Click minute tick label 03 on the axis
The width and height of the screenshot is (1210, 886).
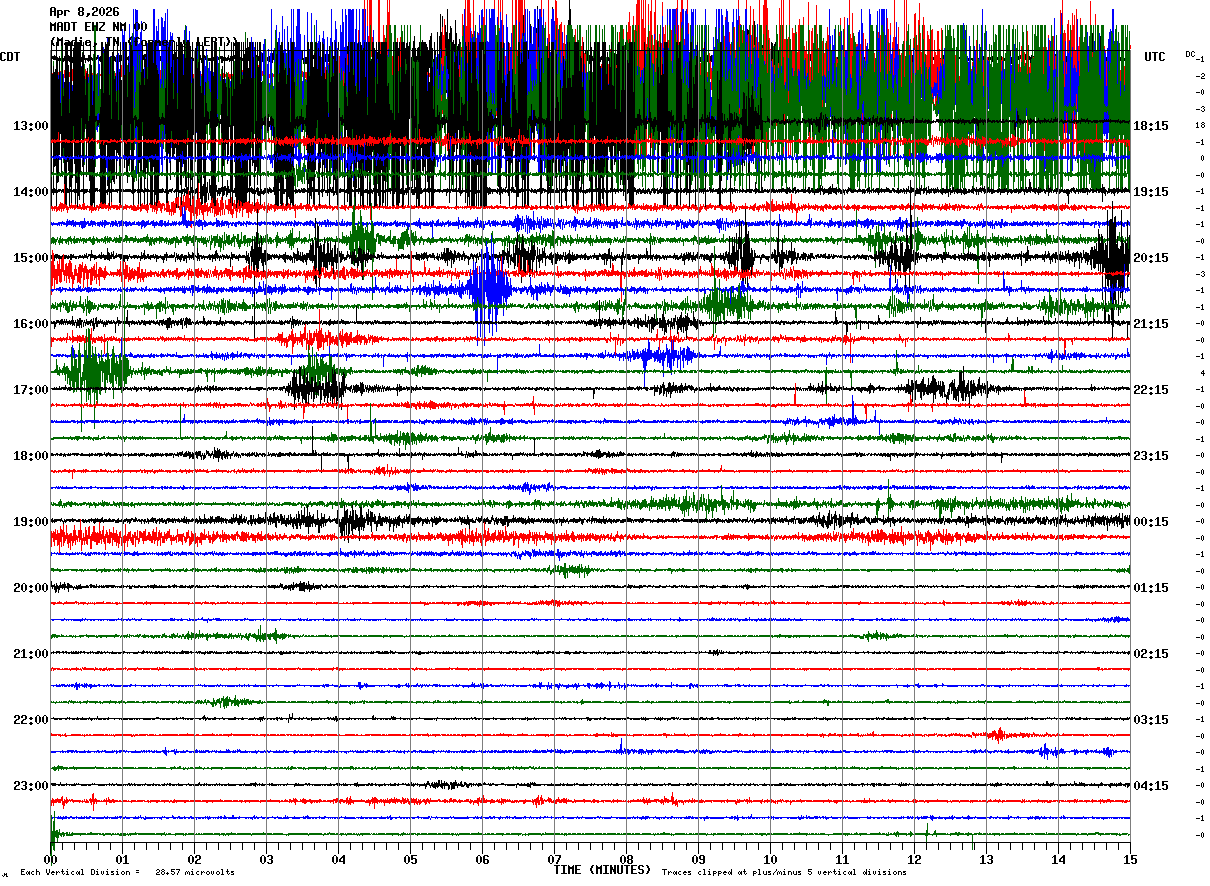[x=266, y=859]
